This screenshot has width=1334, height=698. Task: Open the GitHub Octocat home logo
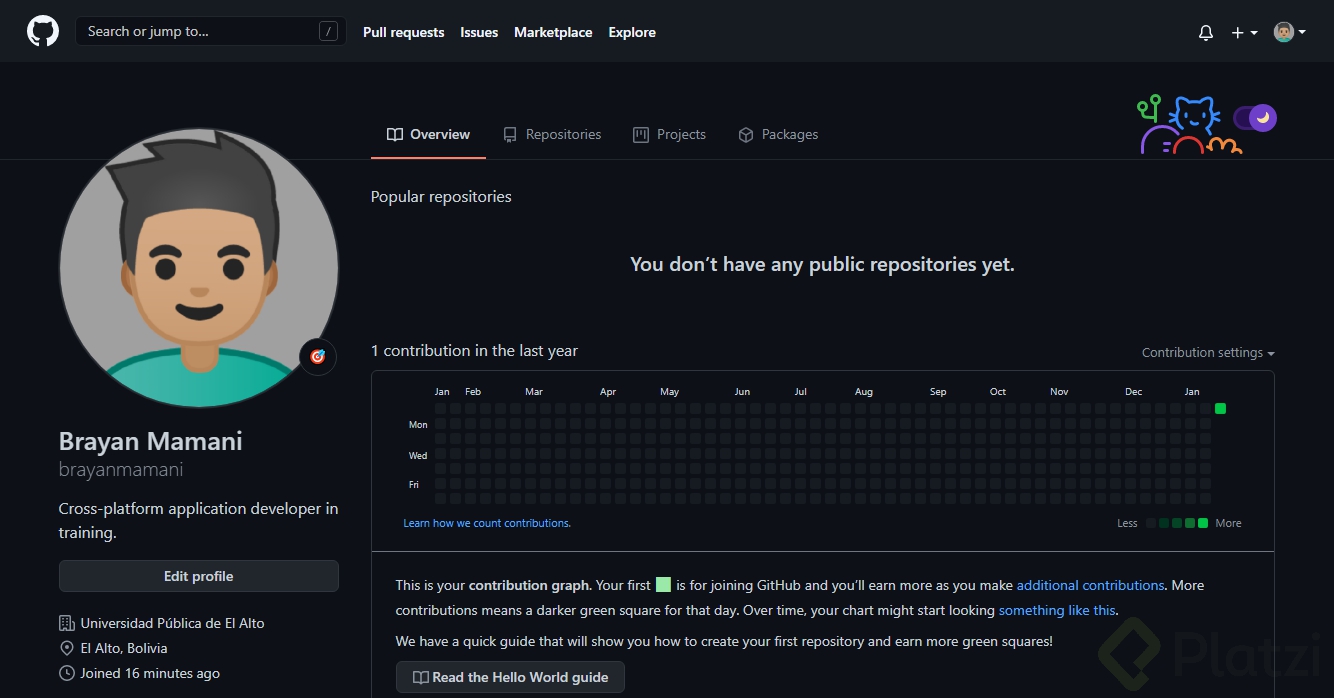[x=43, y=31]
